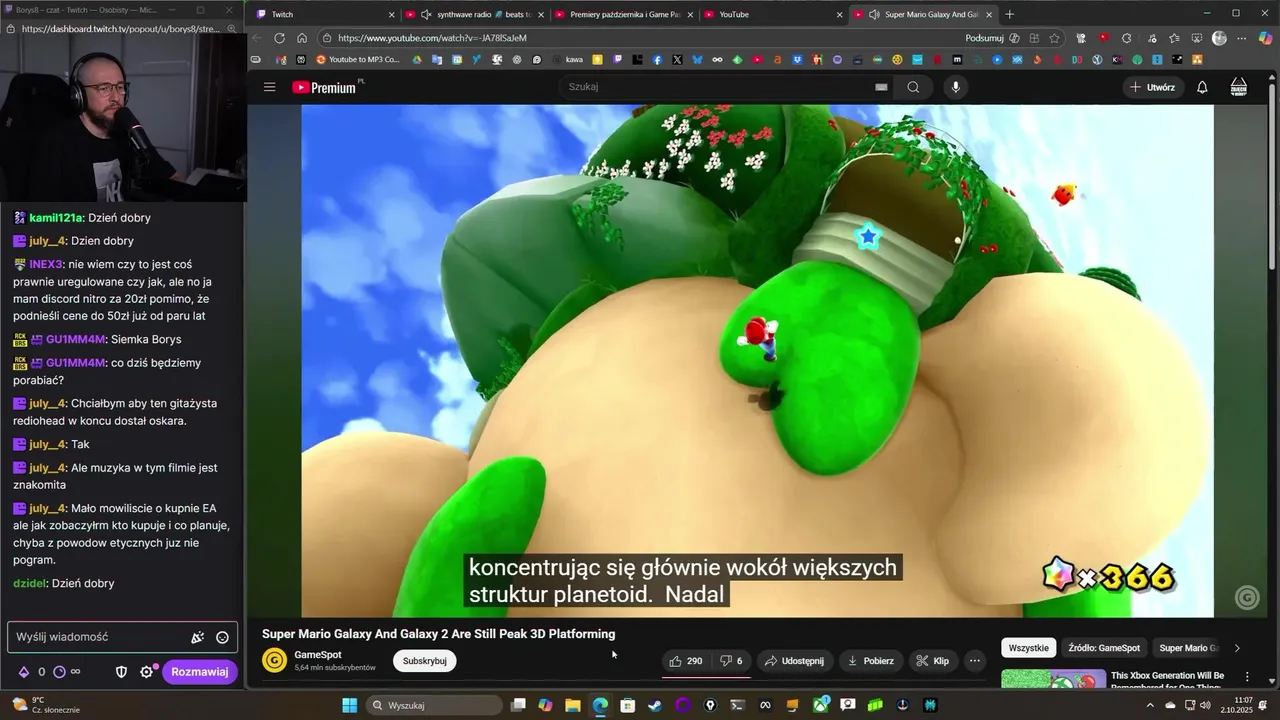
Task: Open Windows Start menu
Action: coord(349,705)
